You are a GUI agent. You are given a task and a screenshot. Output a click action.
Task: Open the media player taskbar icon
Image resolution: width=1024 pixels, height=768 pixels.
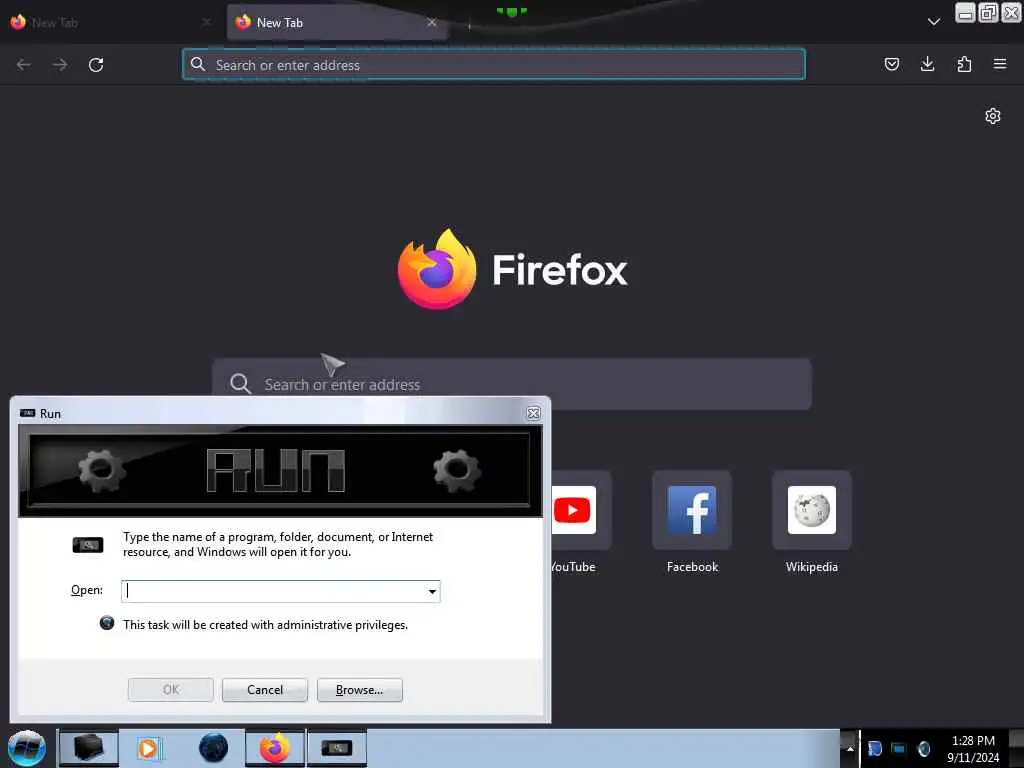[x=148, y=748]
